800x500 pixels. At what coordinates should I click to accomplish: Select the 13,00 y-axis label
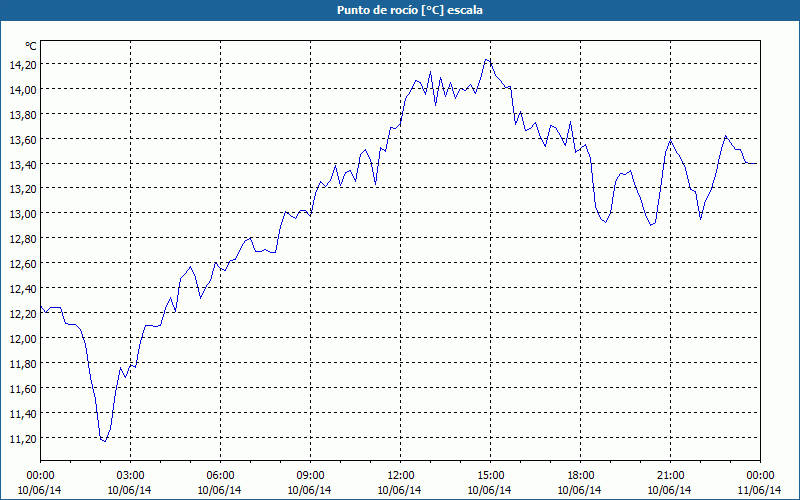23,214
